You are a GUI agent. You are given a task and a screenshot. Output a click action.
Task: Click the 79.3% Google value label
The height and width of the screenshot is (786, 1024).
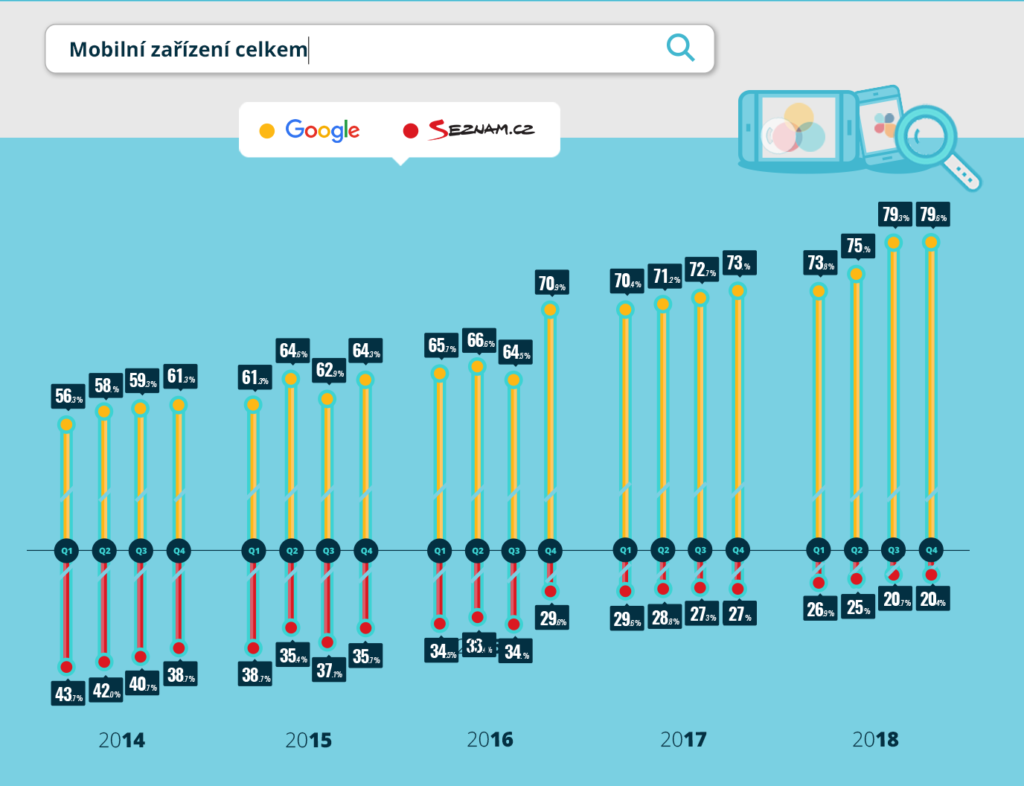tap(895, 214)
